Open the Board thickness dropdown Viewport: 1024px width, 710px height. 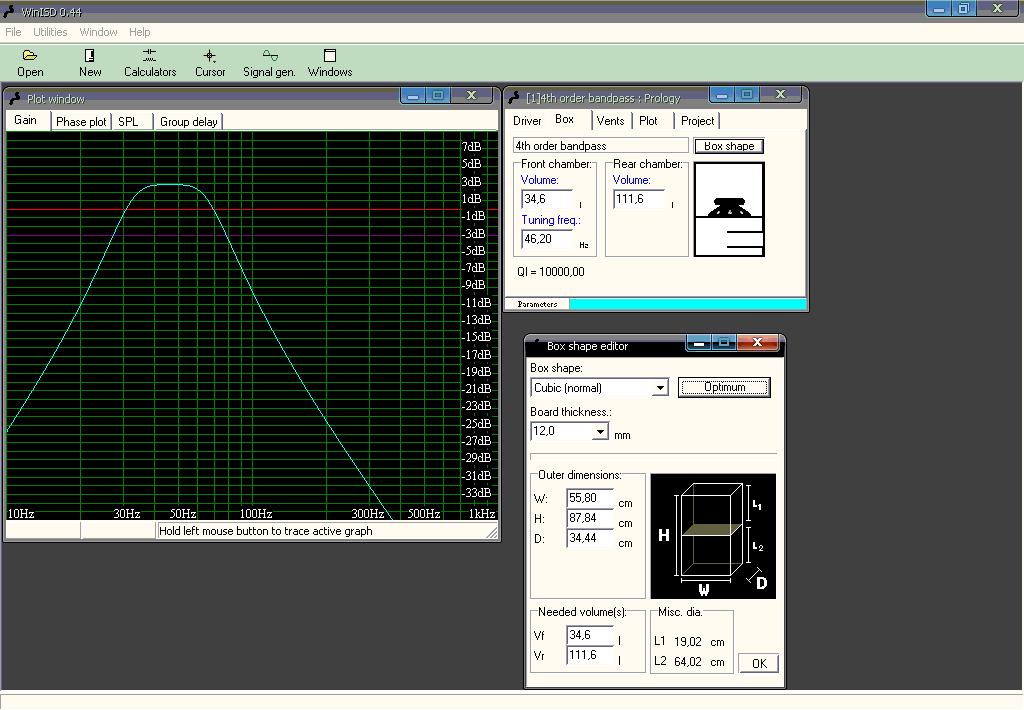(x=600, y=432)
